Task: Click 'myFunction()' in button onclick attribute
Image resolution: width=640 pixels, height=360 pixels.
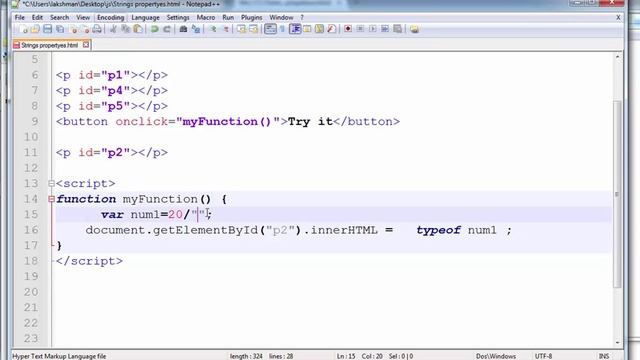Action: [x=227, y=122]
